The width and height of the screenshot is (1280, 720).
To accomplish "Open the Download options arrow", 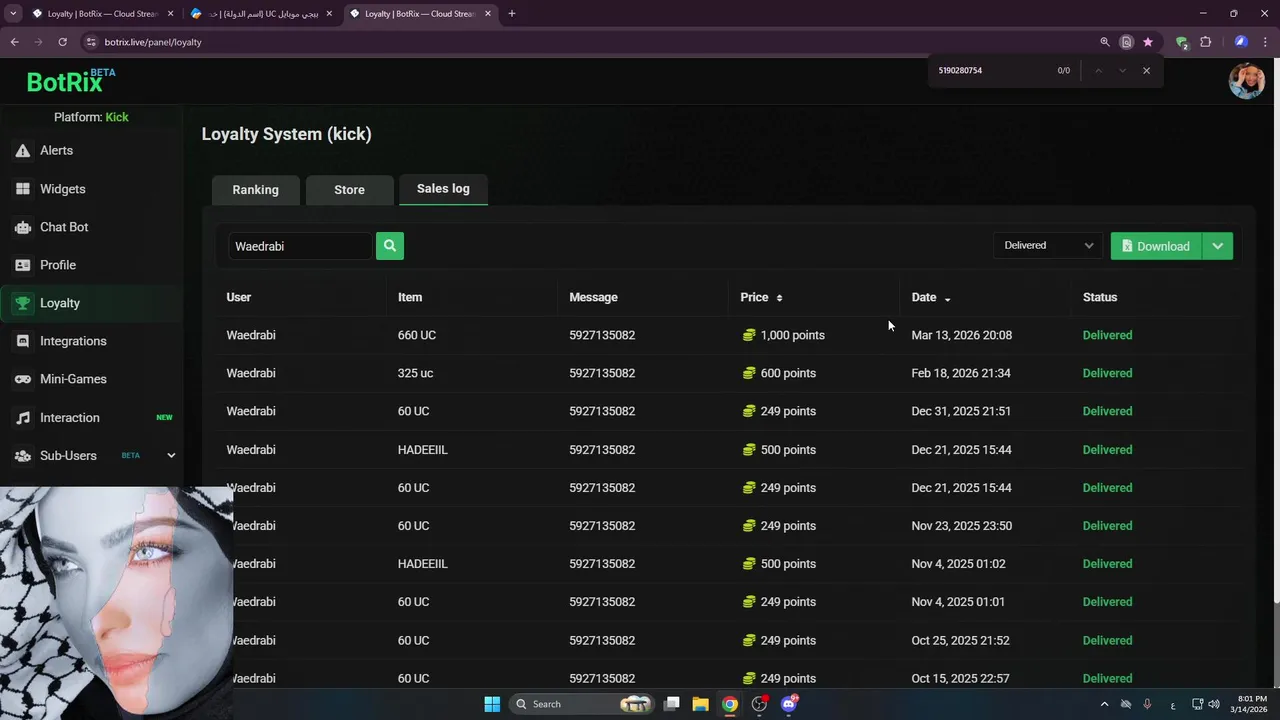I will point(1217,246).
